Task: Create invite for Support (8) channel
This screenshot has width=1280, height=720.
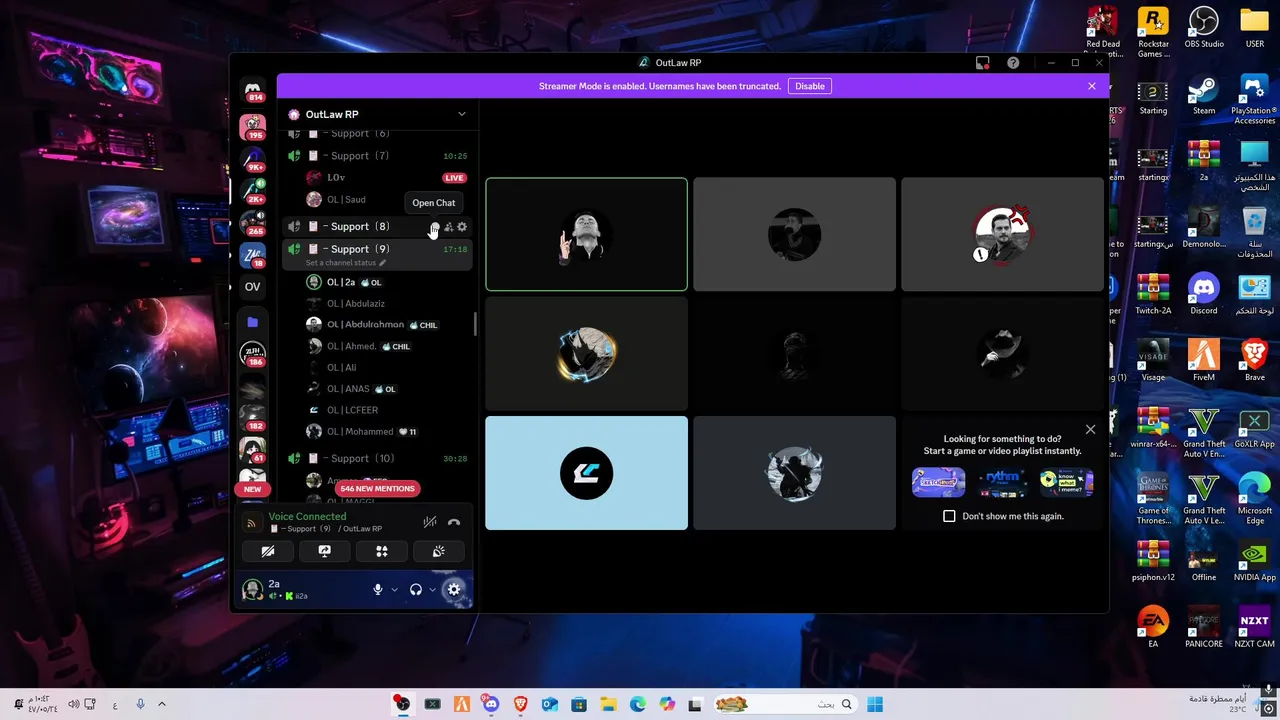Action: pyautogui.click(x=448, y=227)
